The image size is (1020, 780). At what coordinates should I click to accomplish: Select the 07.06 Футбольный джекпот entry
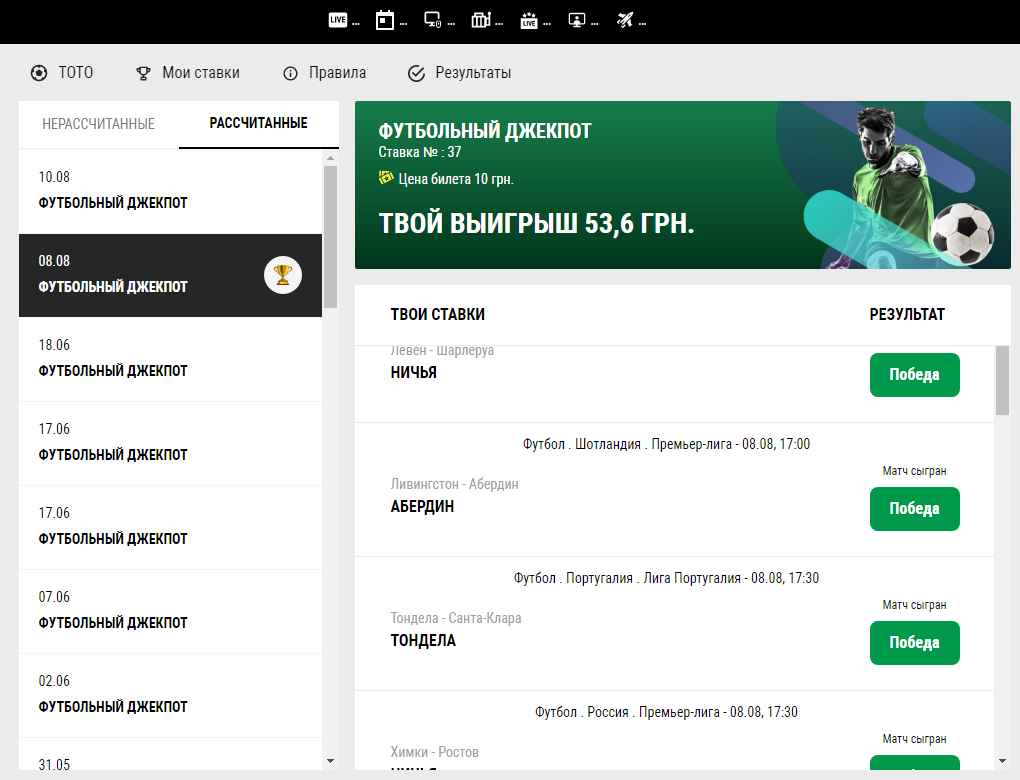coord(170,612)
